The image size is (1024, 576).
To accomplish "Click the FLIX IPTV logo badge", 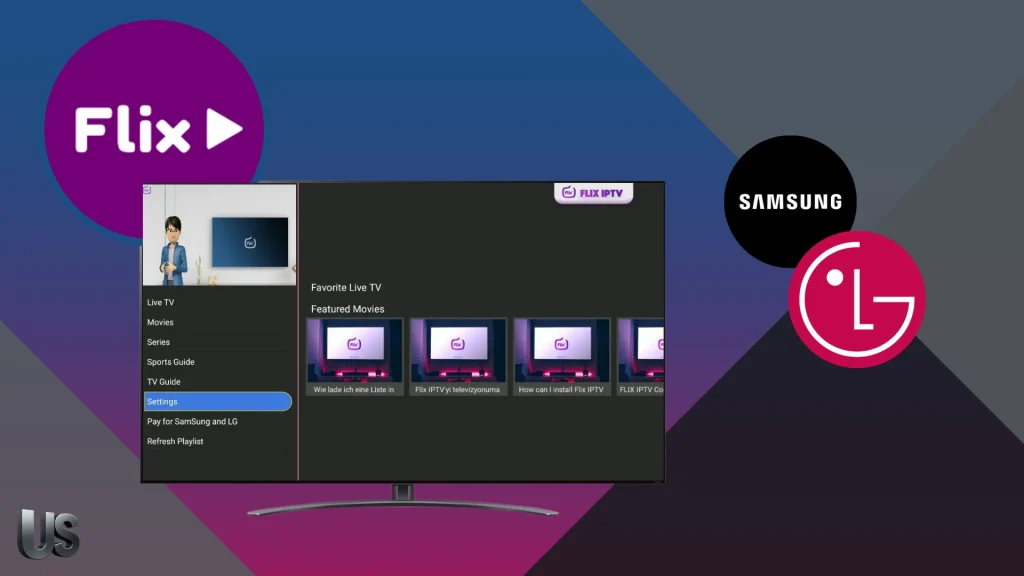I will pos(593,193).
